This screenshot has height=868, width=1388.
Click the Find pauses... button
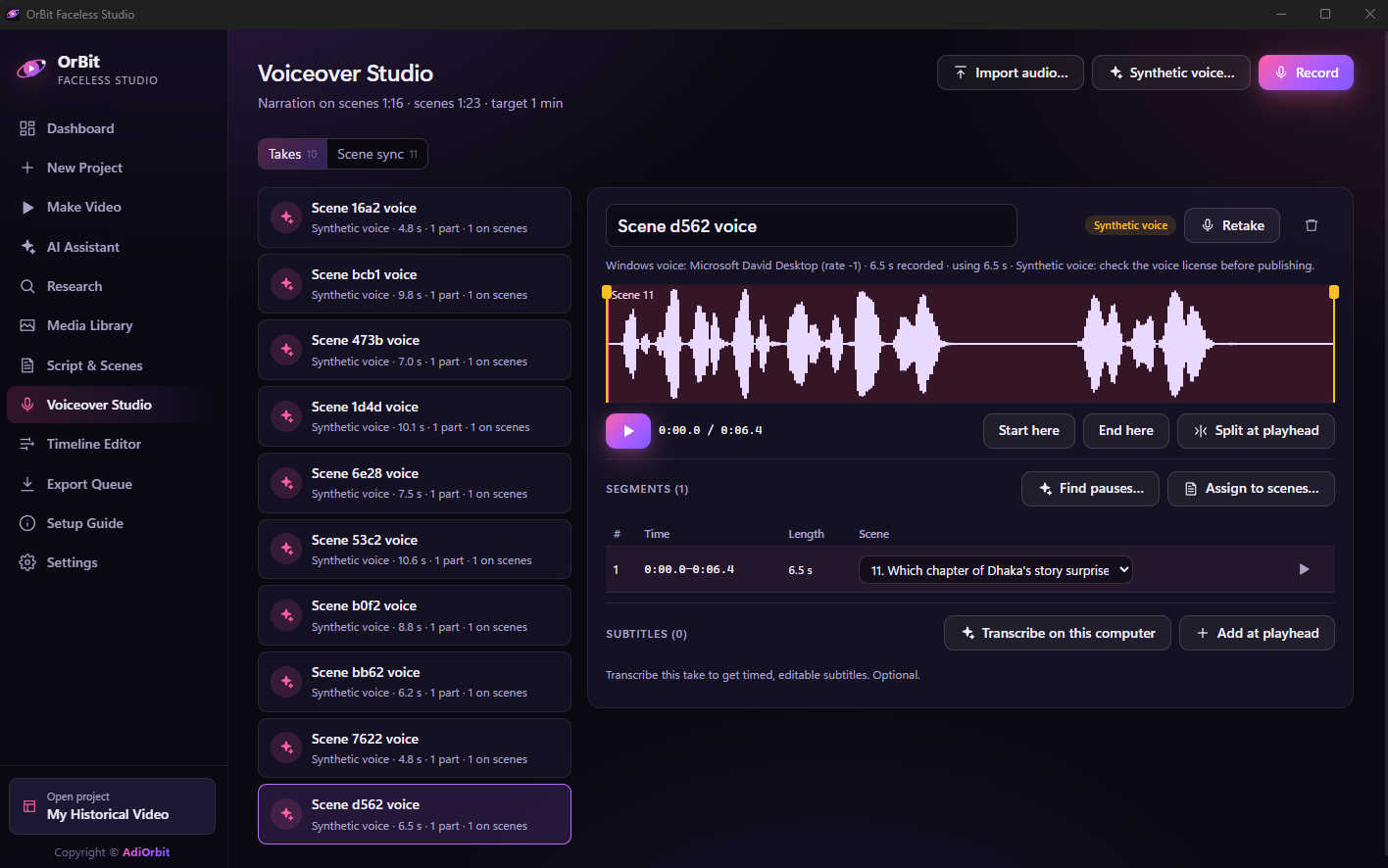tap(1090, 488)
